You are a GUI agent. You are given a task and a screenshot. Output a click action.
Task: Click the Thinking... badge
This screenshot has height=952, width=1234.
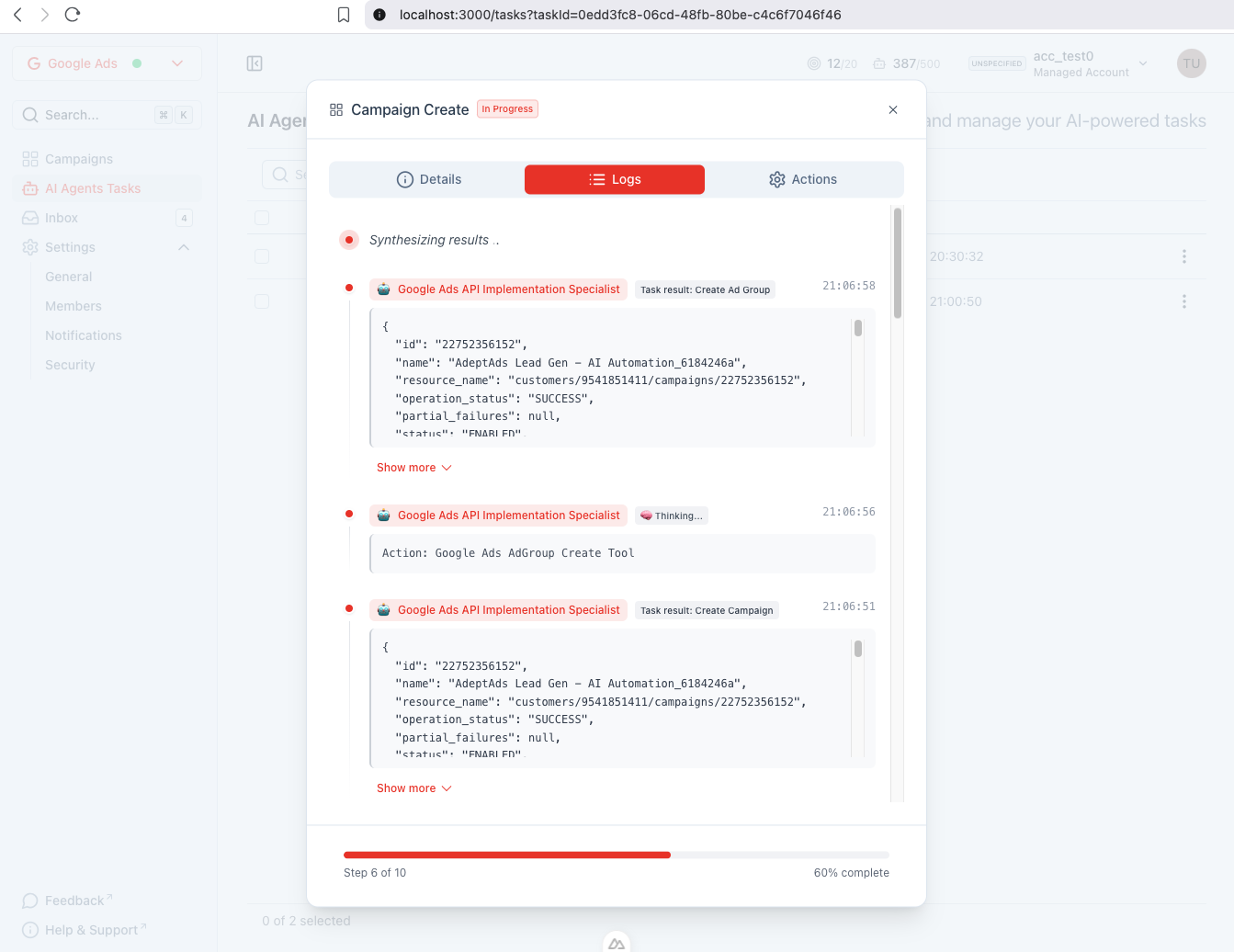pyautogui.click(x=672, y=516)
